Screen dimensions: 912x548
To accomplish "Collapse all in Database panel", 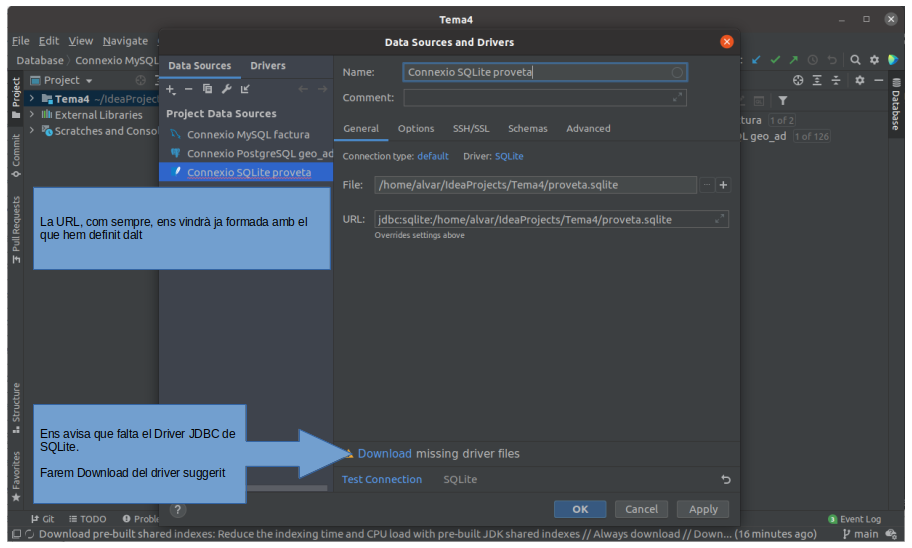I will (x=836, y=80).
